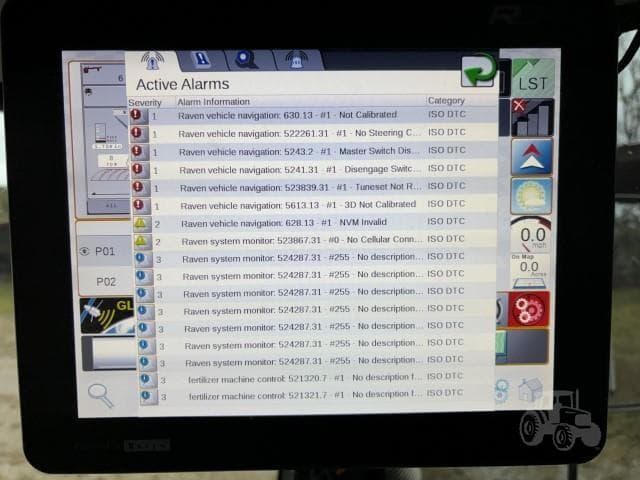640x480 pixels.
Task: Tap the 0.0 mph speed gauge
Action: click(x=531, y=235)
